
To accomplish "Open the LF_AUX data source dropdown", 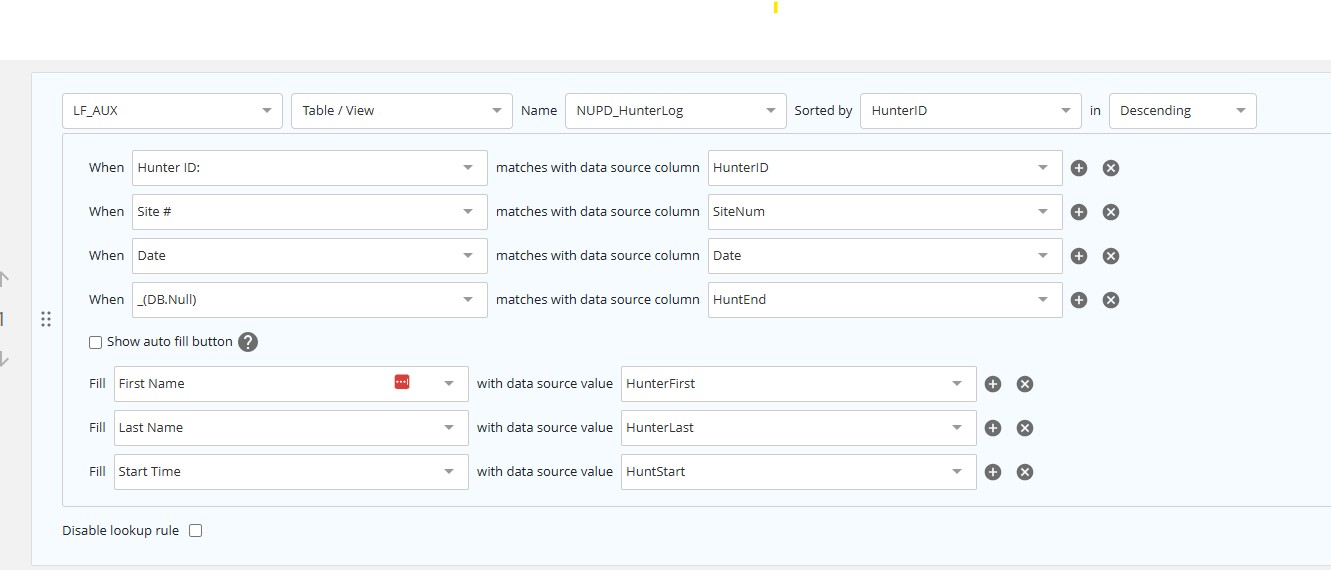I will point(172,111).
